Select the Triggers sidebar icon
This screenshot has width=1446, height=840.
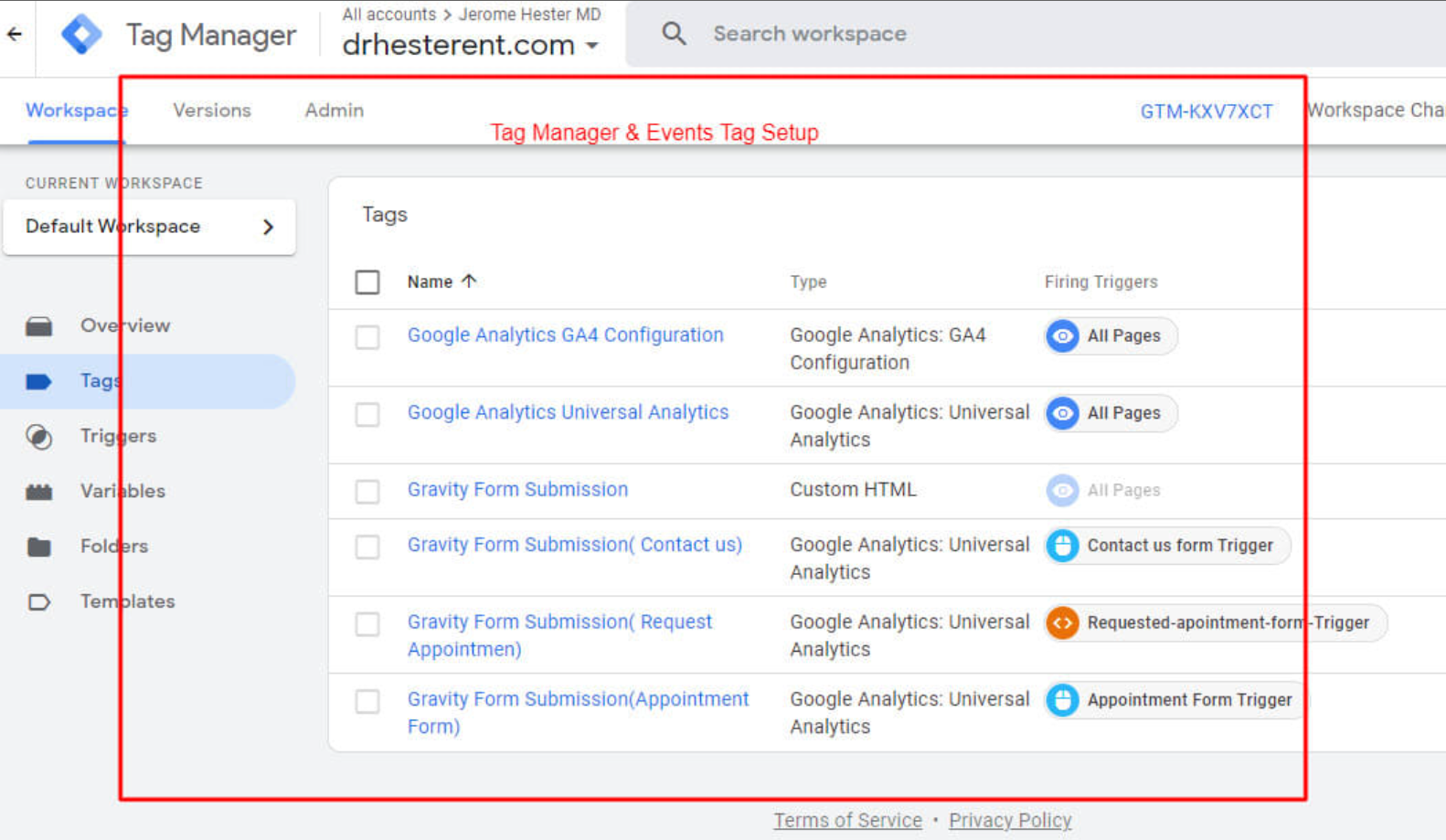(x=38, y=437)
